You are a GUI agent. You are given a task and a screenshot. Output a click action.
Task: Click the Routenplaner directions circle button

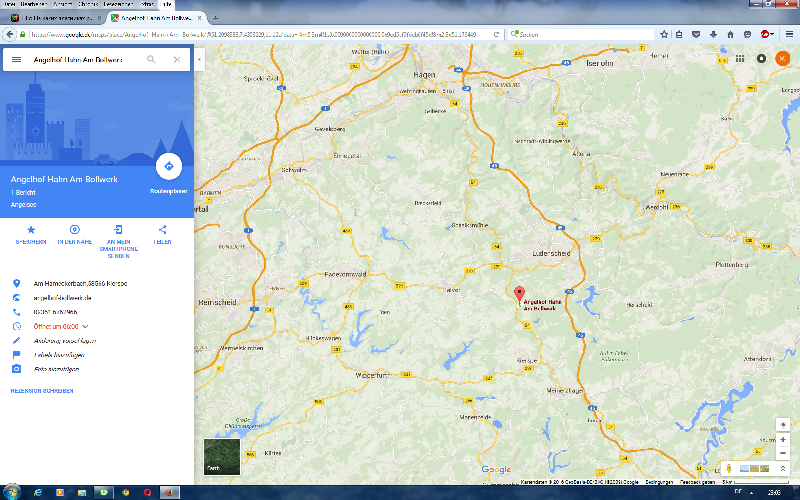[x=169, y=166]
